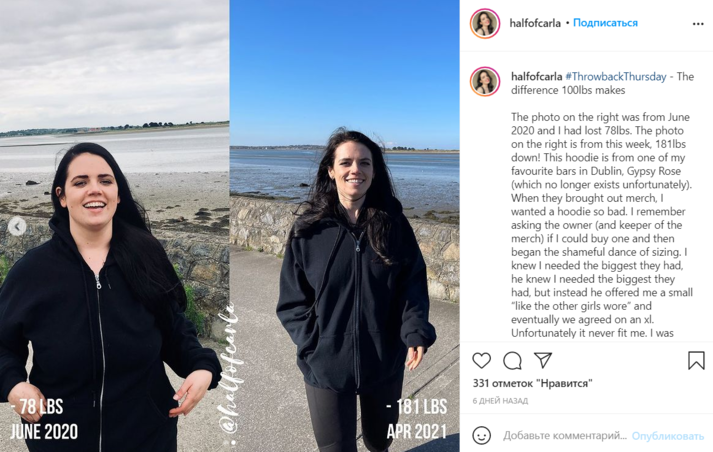Viewport: 713px width, 452px height.
Task: Save the post with the bookmark icon
Action: pyautogui.click(x=696, y=360)
